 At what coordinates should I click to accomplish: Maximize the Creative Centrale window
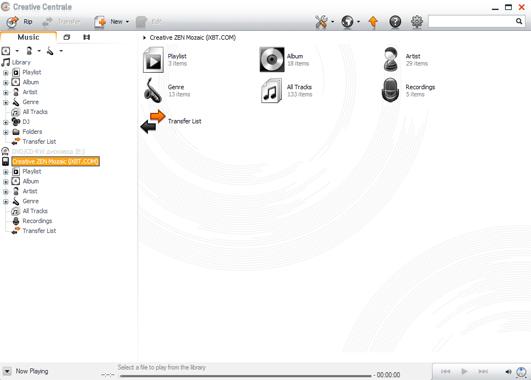(508, 7)
